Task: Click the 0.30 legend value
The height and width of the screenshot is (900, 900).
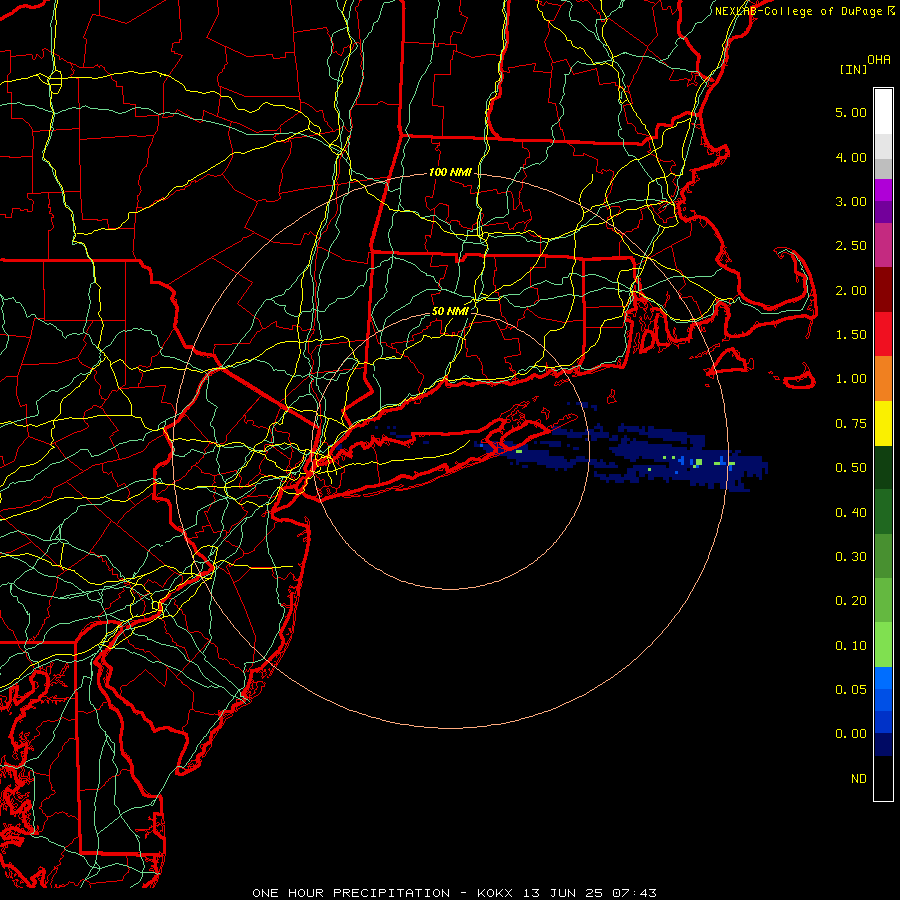Action: (851, 557)
